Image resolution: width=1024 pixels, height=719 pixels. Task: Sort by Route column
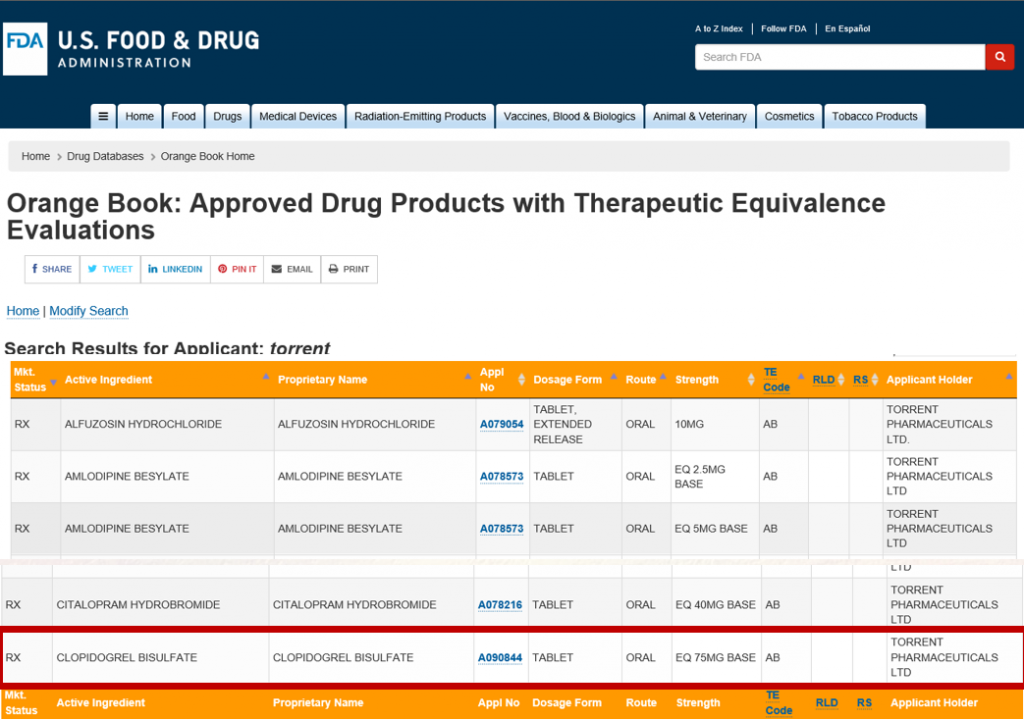645,379
